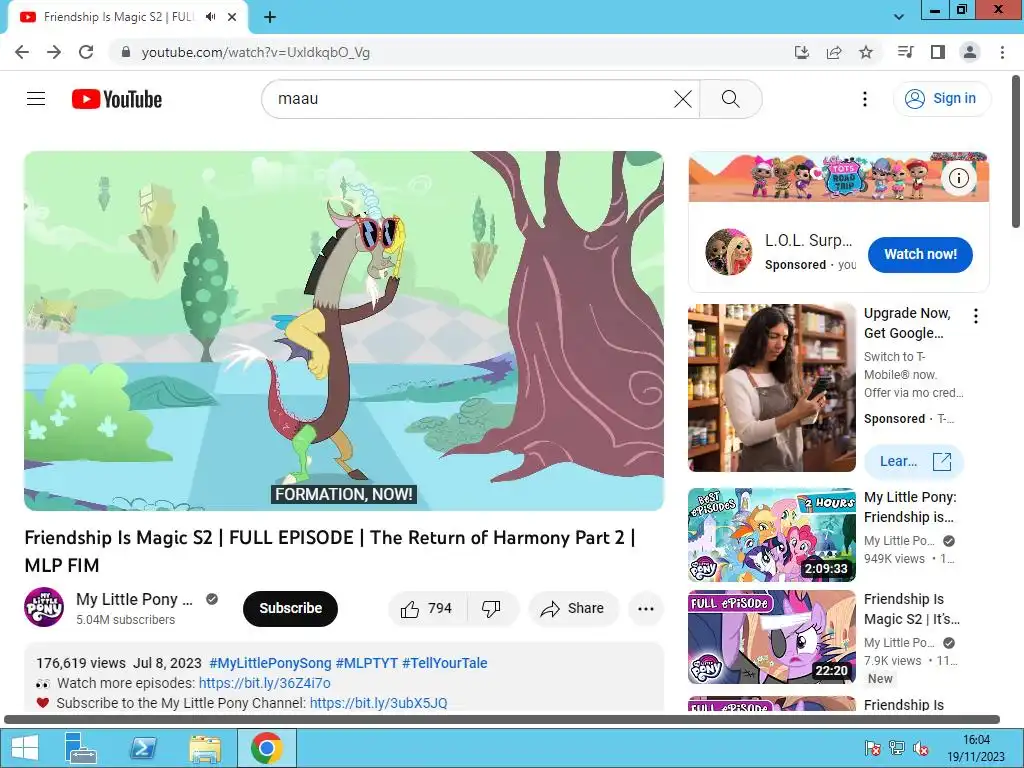Image resolution: width=1024 pixels, height=768 pixels.
Task: Bookmark this tab with the star
Action: [x=866, y=52]
